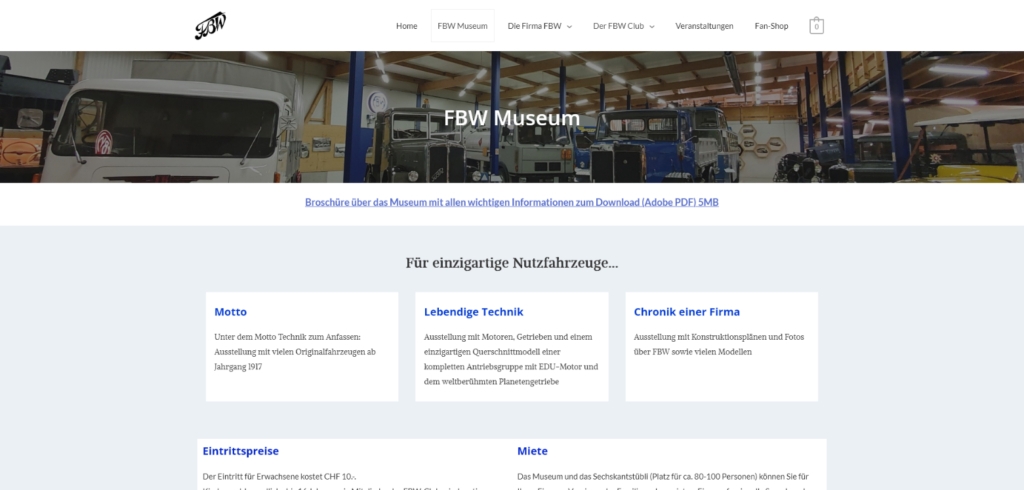
Task: Click the FBW Museum banner title
Action: (511, 118)
